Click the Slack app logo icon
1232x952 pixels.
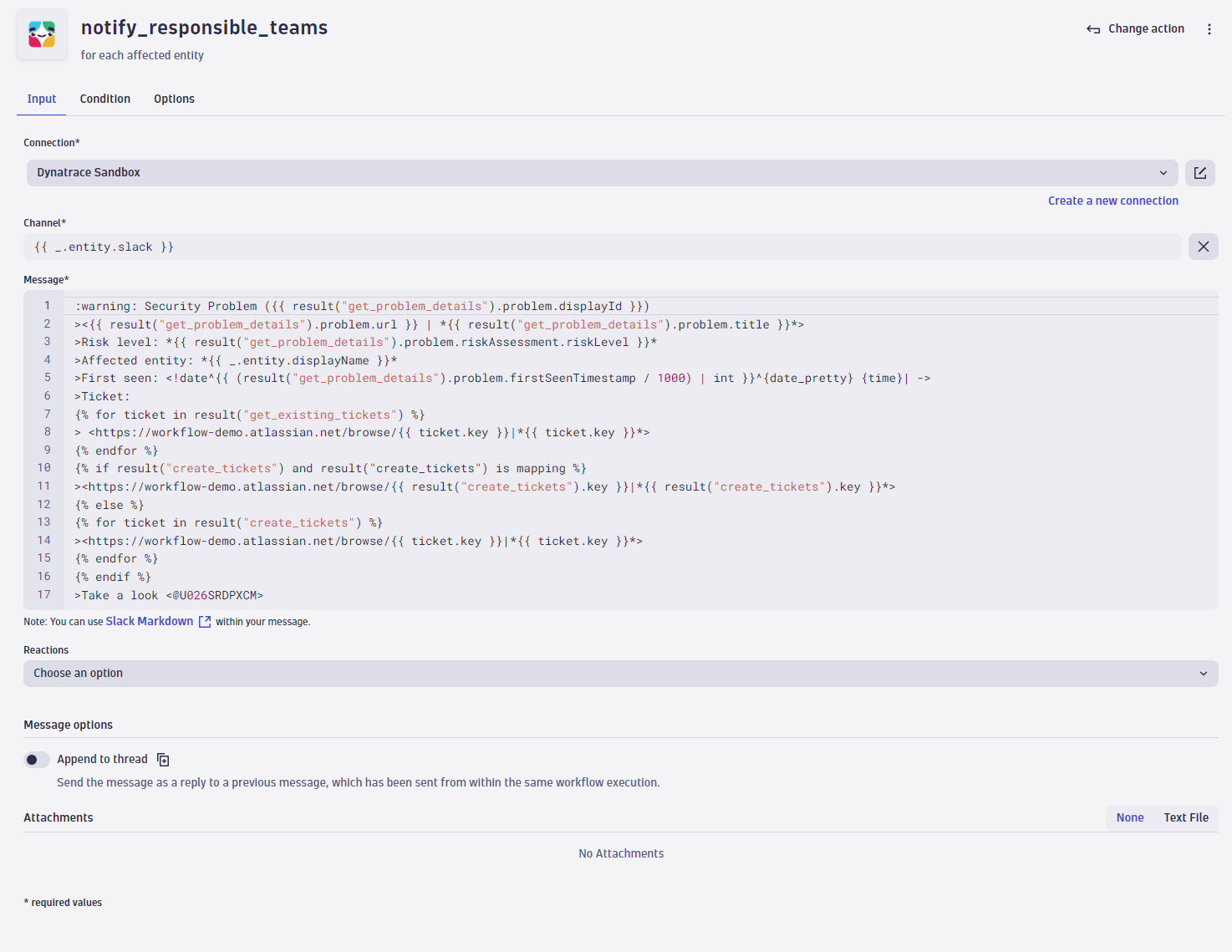pos(42,35)
